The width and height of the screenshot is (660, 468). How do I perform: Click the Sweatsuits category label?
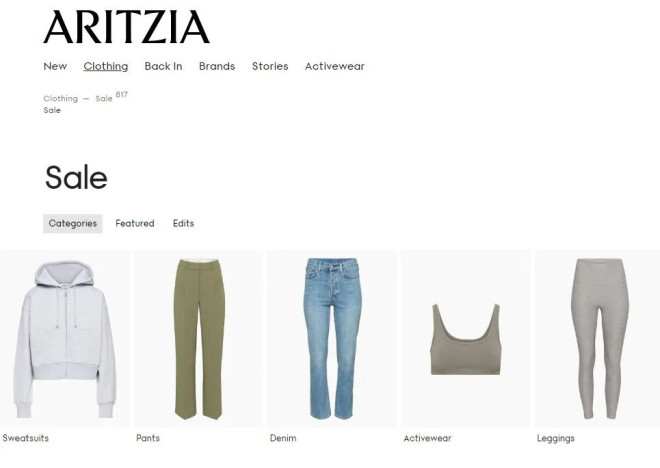pos(25,438)
